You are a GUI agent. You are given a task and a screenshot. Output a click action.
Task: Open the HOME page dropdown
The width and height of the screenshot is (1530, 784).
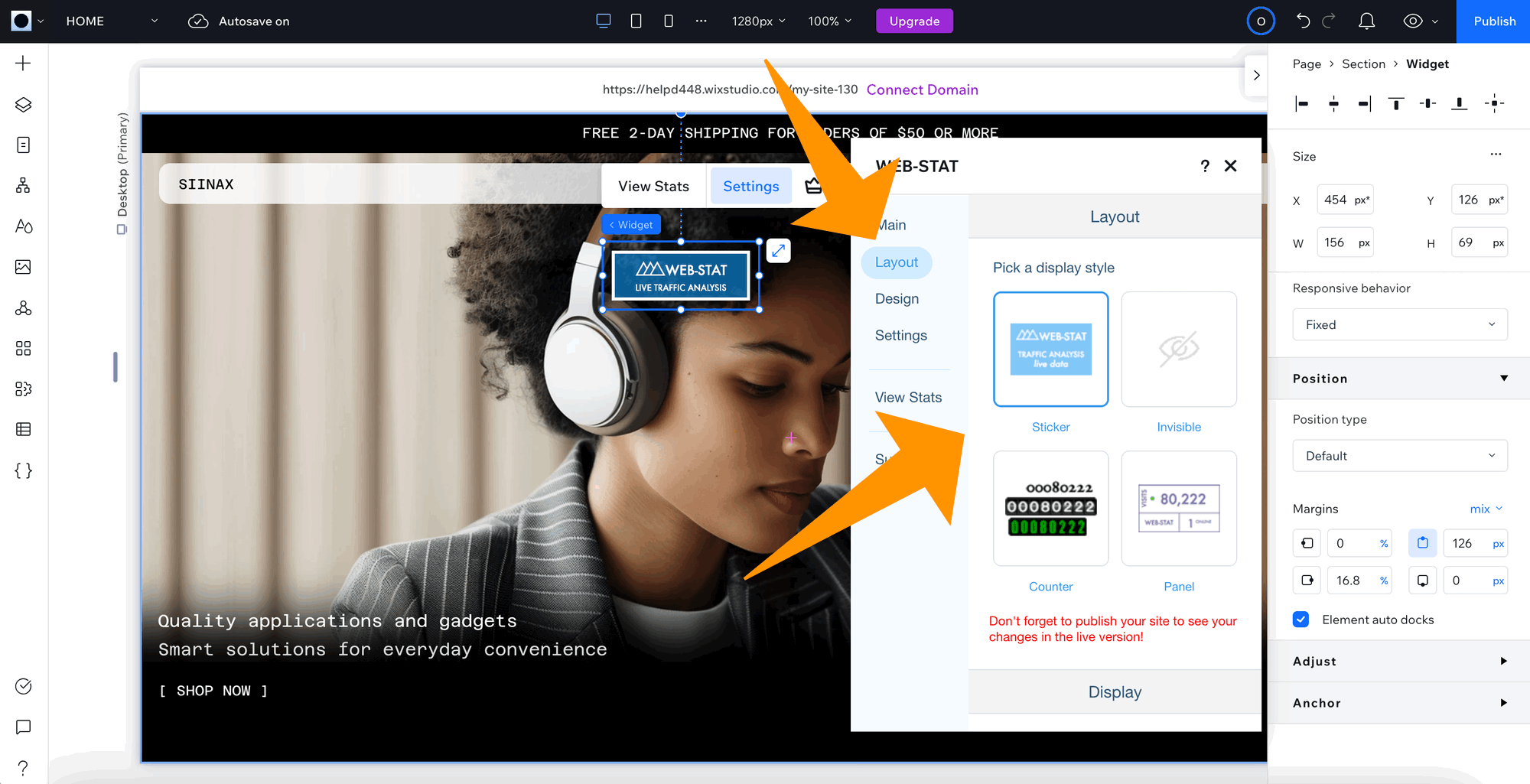click(112, 21)
